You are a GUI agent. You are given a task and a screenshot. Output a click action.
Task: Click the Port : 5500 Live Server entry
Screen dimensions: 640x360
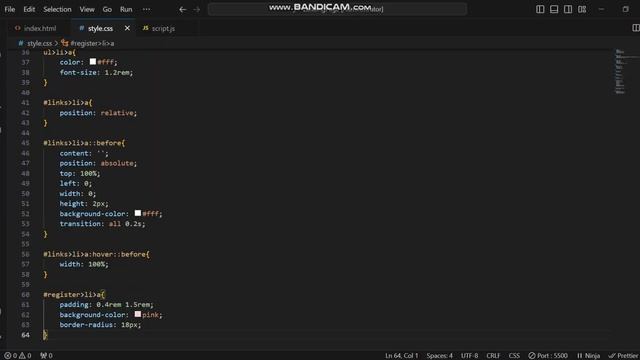tap(548, 356)
